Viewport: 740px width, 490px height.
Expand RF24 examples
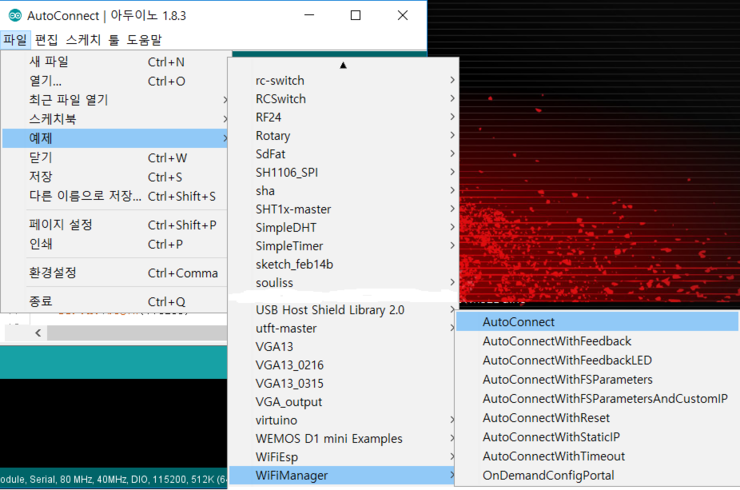(x=343, y=117)
